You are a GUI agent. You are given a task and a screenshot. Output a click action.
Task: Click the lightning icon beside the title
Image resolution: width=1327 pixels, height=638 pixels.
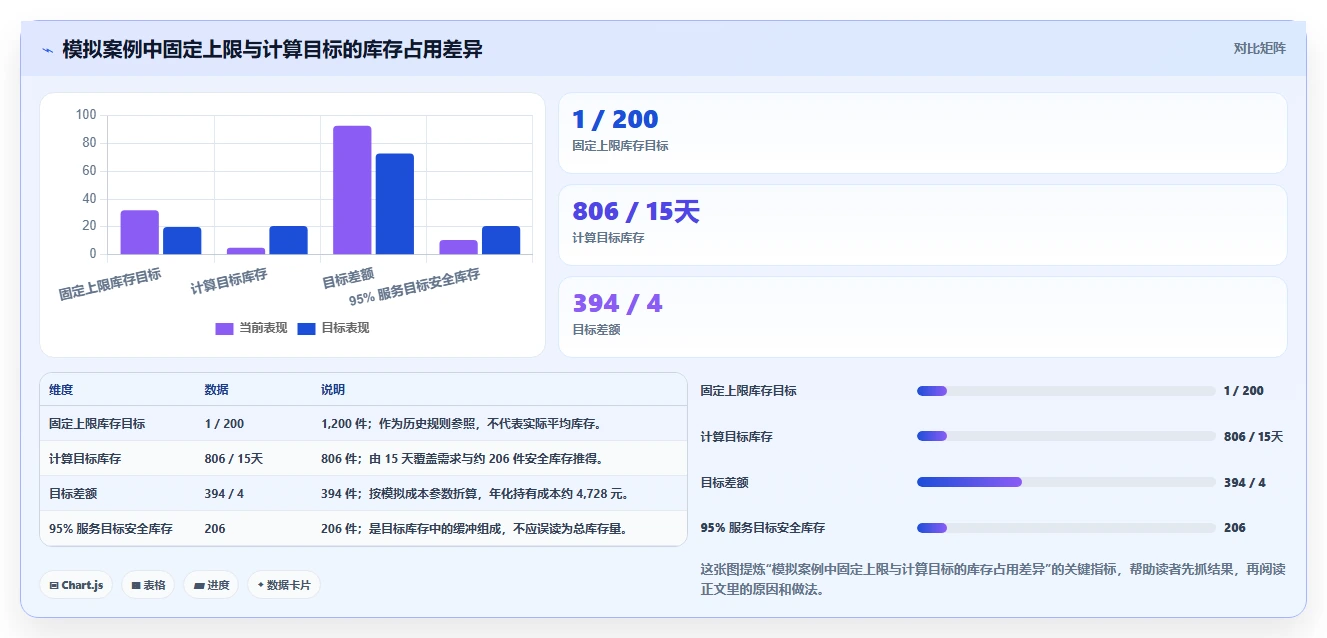click(x=47, y=50)
